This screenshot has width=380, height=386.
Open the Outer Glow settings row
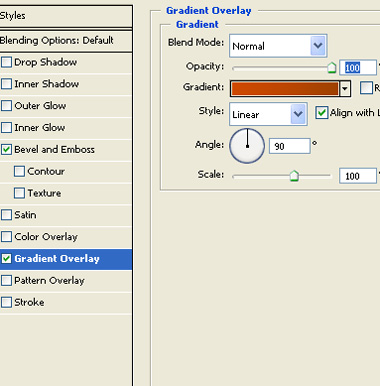click(66, 106)
